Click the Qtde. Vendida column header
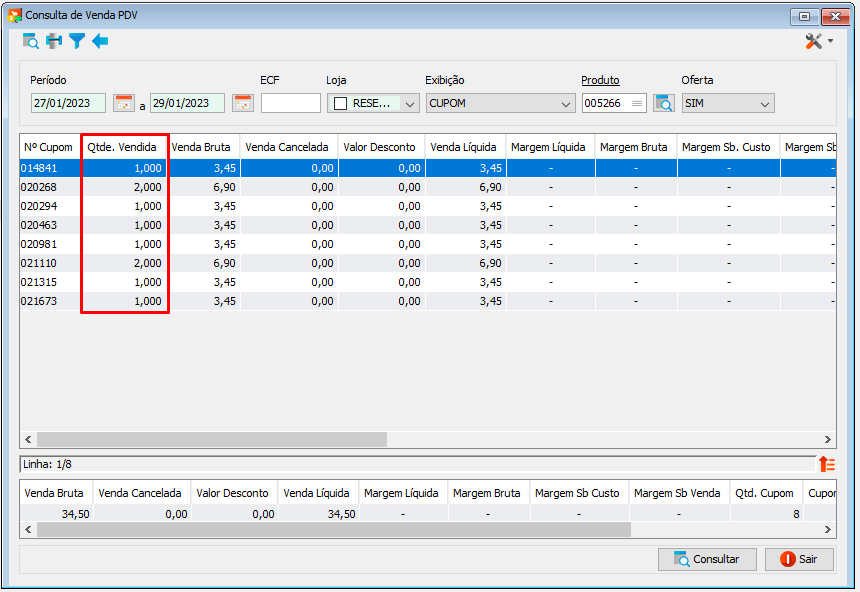 pyautogui.click(x=122, y=147)
